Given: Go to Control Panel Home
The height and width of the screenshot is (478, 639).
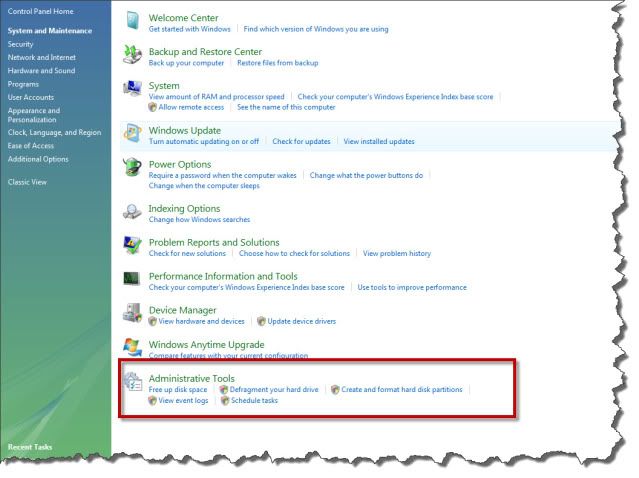Looking at the screenshot, I should pyautogui.click(x=41, y=11).
